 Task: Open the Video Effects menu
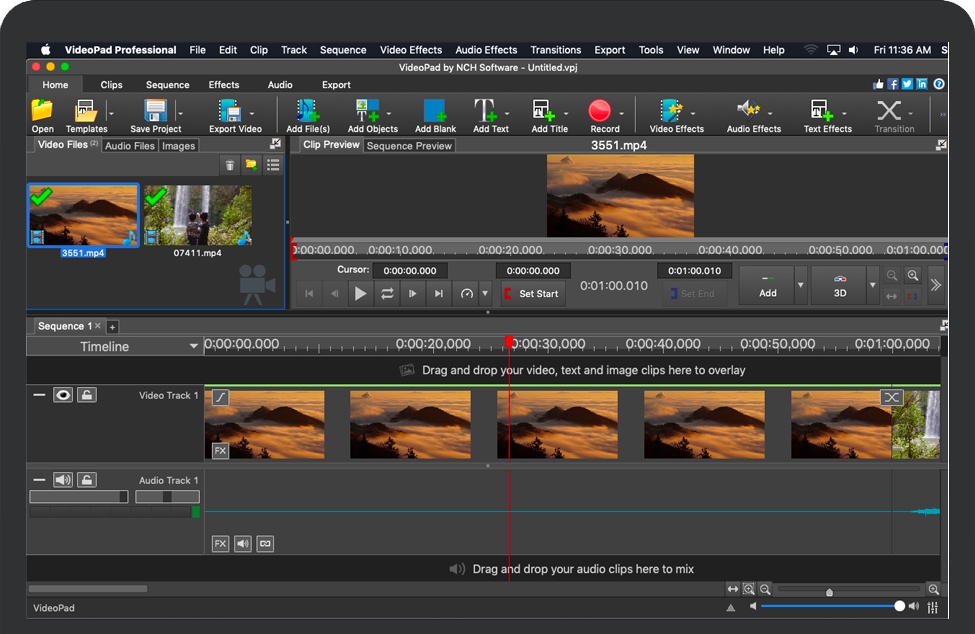(411, 49)
